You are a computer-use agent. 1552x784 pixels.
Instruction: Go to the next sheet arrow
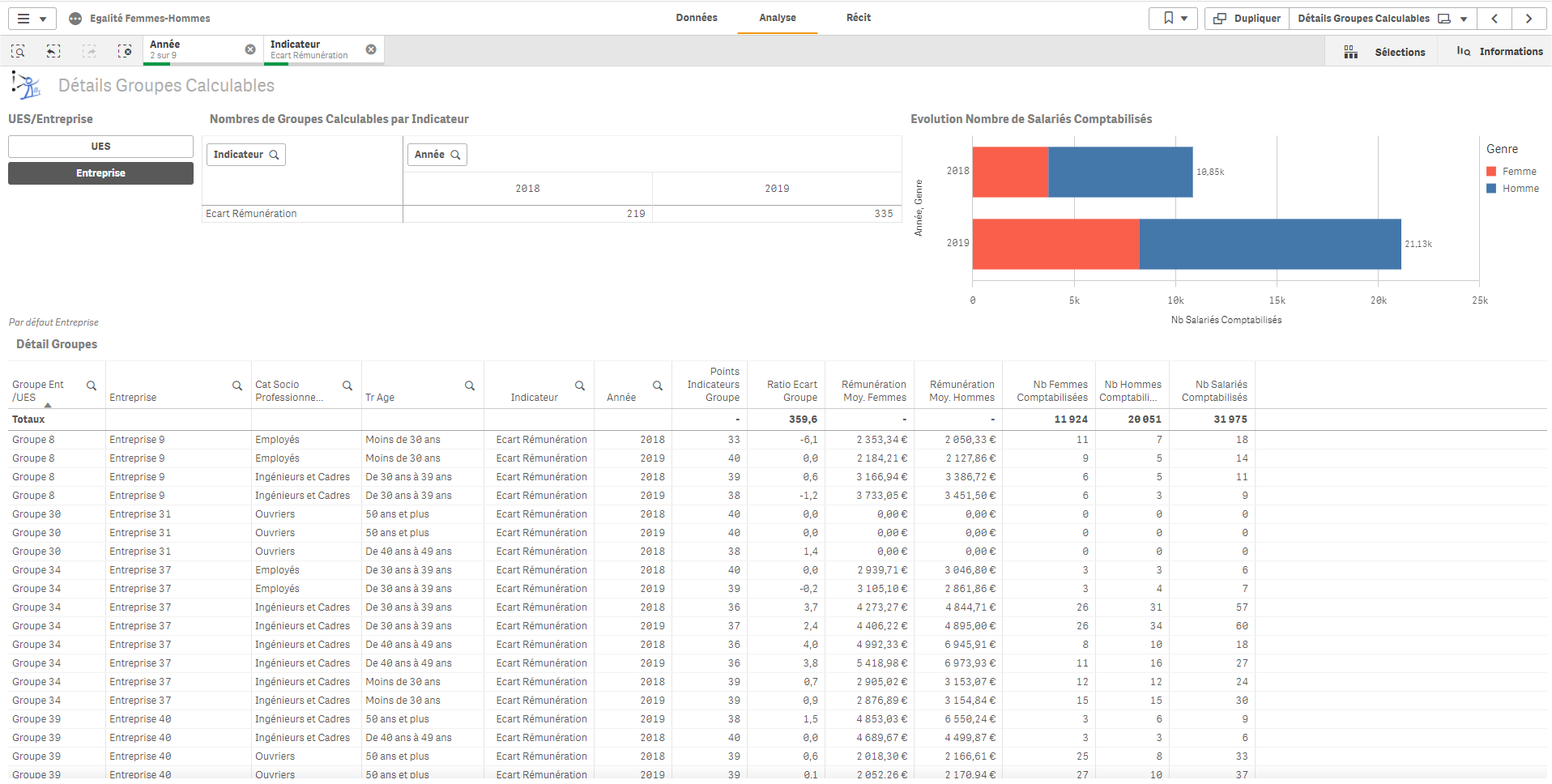pos(1529,18)
